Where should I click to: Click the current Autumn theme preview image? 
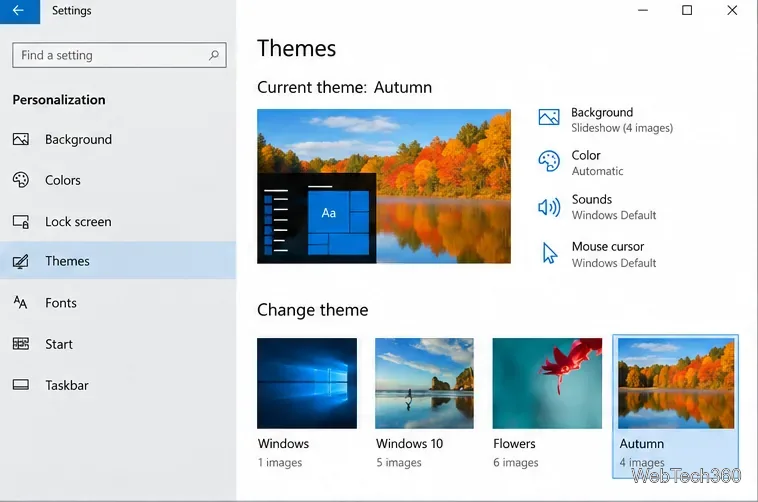coord(384,186)
